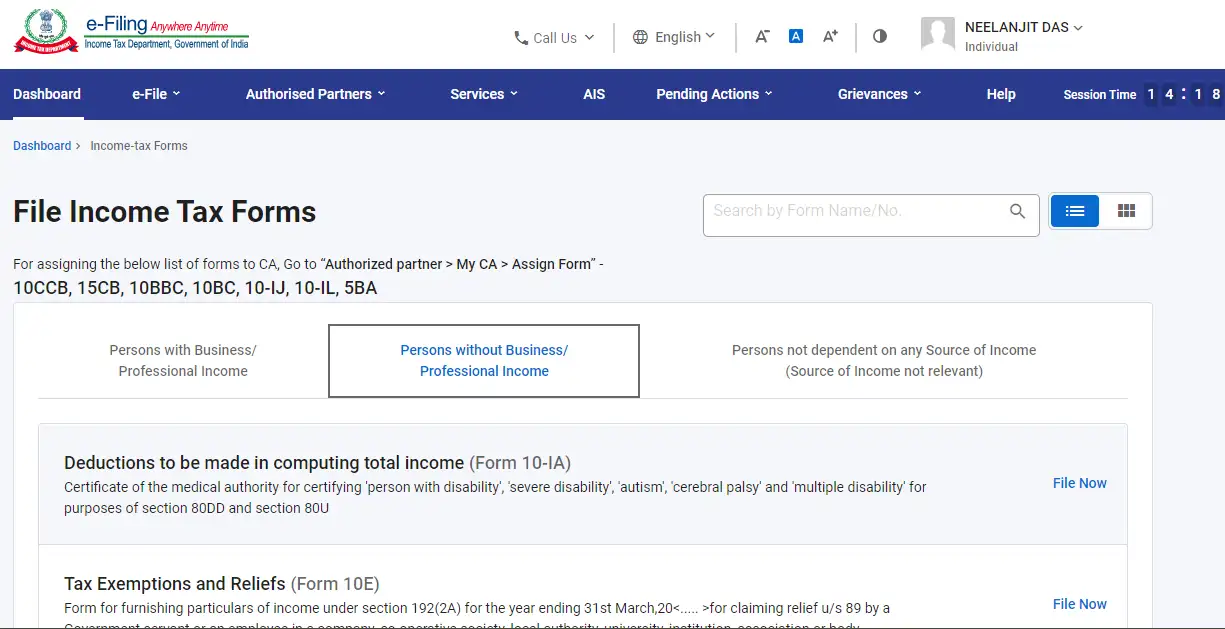Expand the NEELANJIT DAS account menu
The image size is (1225, 629).
point(1023,28)
